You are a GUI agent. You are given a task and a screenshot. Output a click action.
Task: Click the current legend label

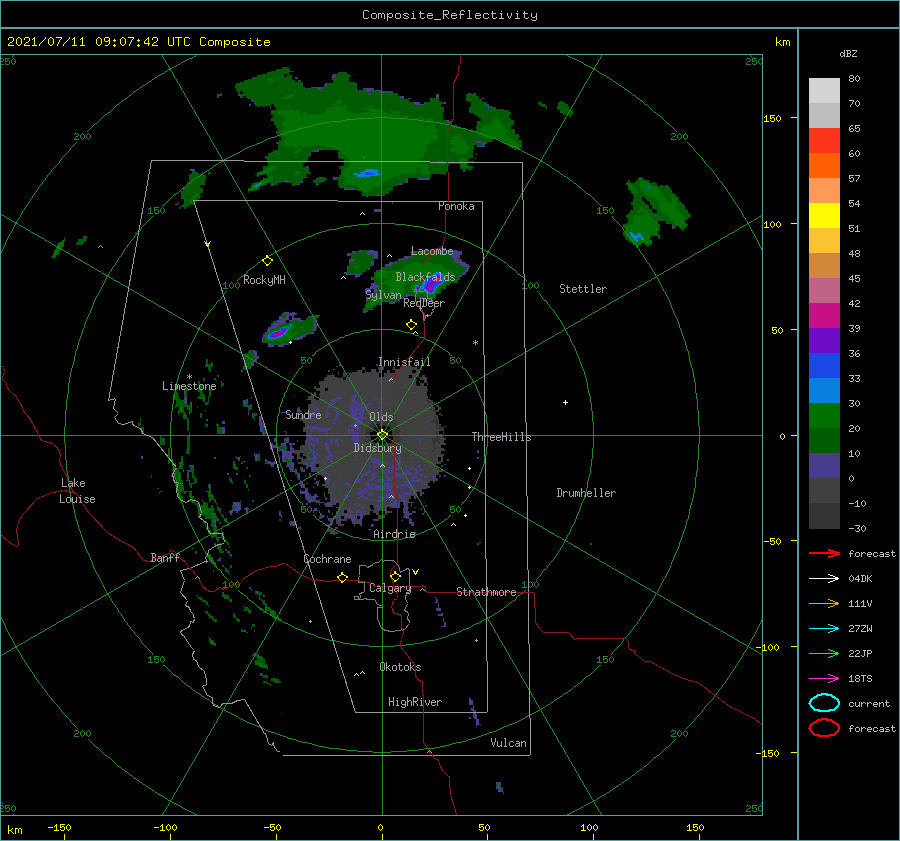(869, 703)
